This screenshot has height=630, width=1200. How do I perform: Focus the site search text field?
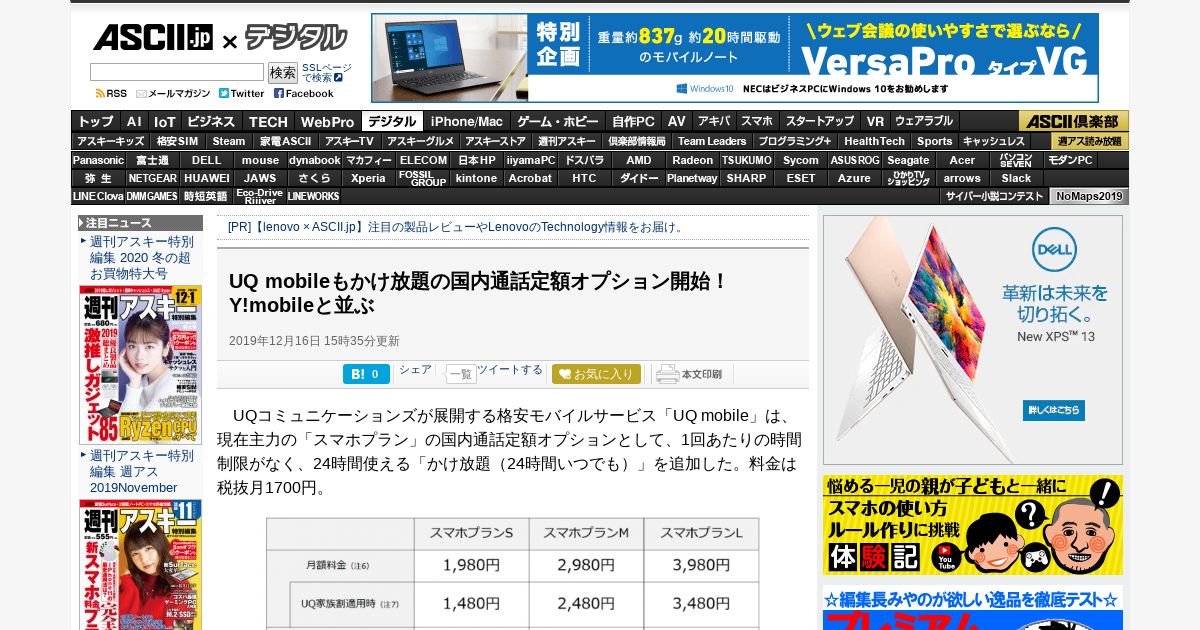pos(177,72)
